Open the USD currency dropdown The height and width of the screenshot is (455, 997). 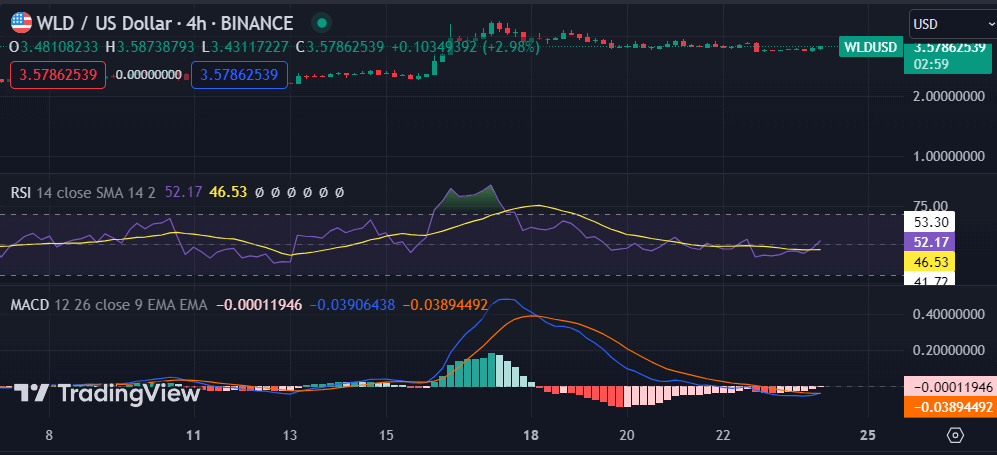tap(950, 22)
